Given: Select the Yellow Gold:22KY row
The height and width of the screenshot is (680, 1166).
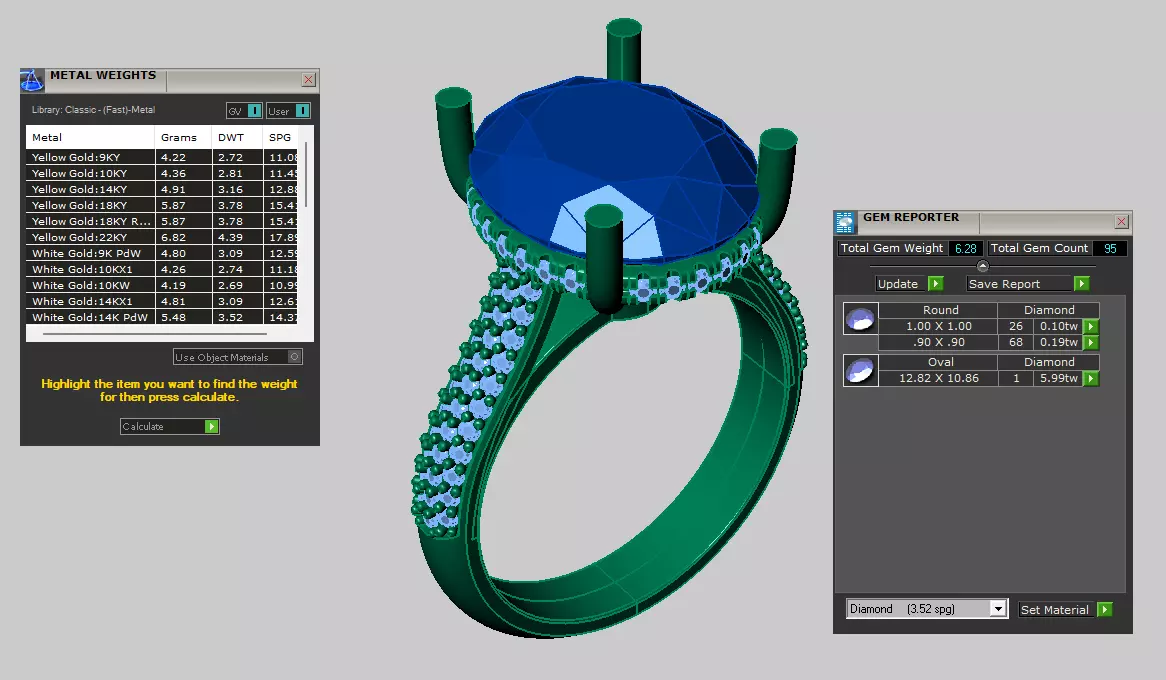Looking at the screenshot, I should click(161, 237).
